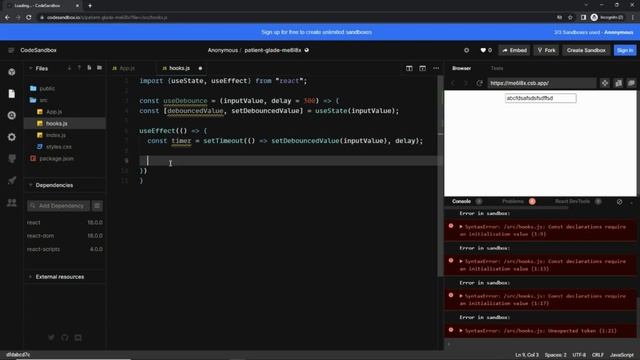Viewport: 640px width, 360px height.
Task: Click the sign up for free banner link
Action: [x=316, y=32]
